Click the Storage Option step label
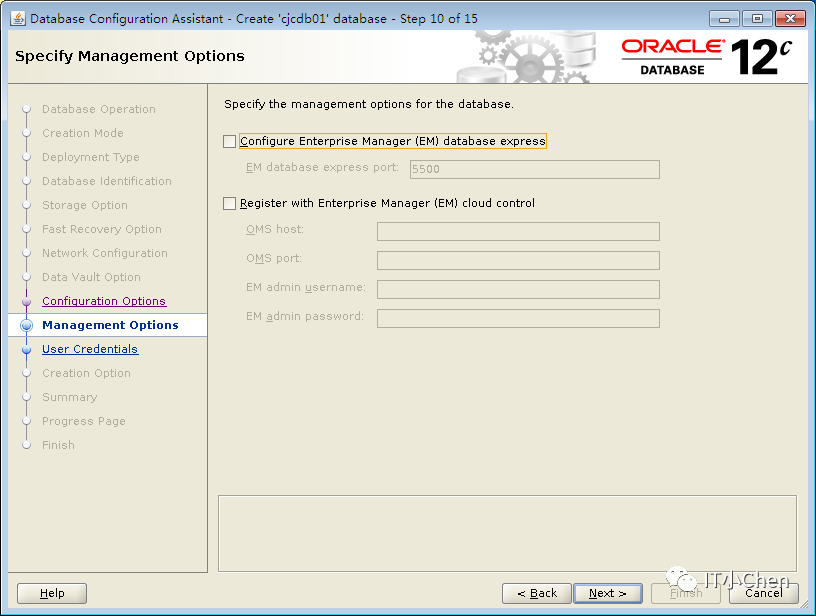816x616 pixels. [x=85, y=205]
